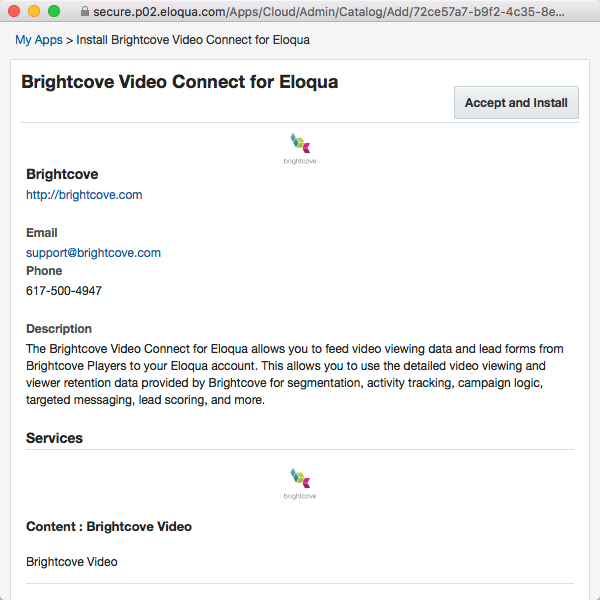Maximize the window with the green button
This screenshot has width=600, height=600.
click(54, 11)
